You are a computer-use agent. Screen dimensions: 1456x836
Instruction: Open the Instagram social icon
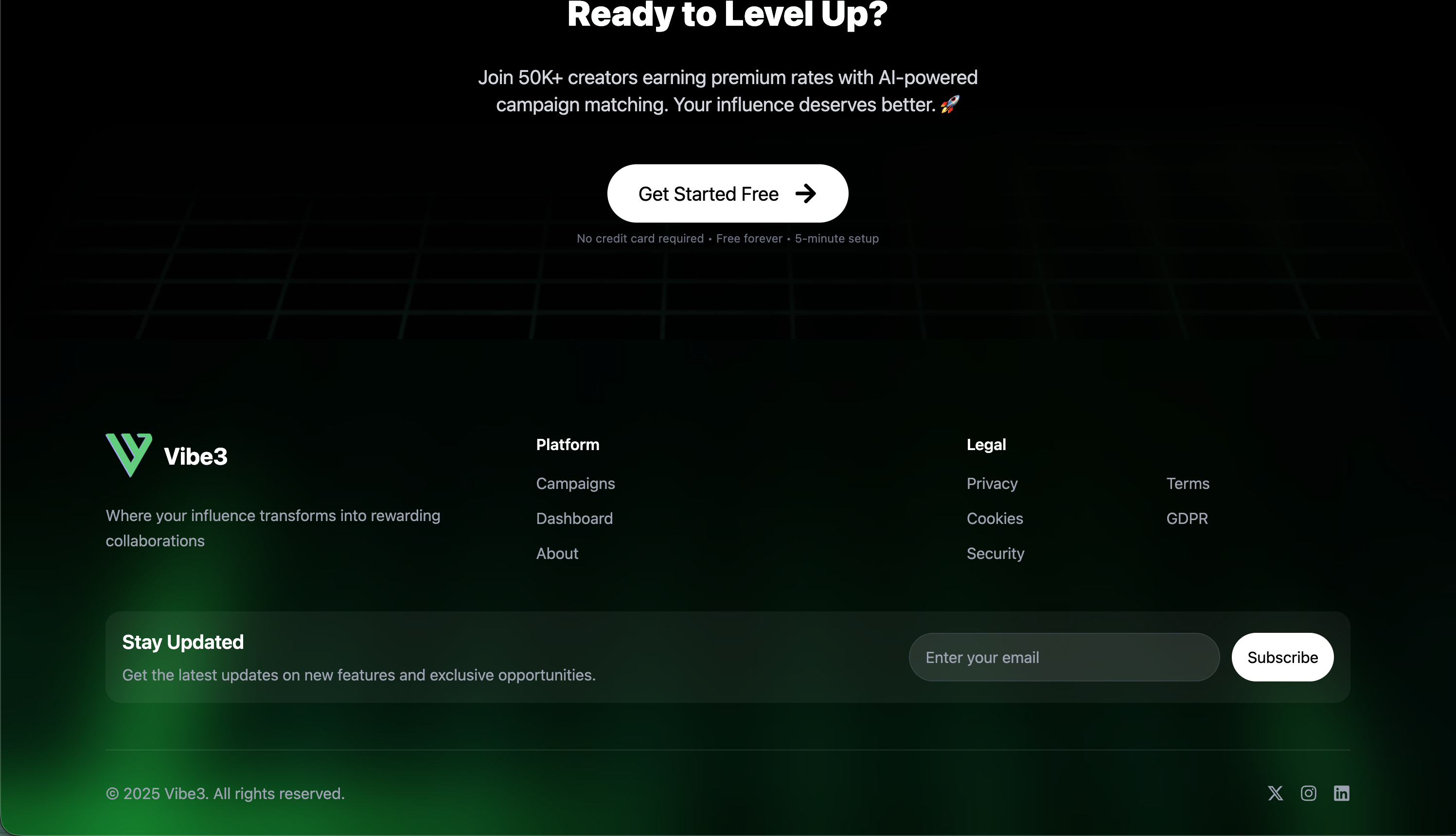click(1308, 793)
